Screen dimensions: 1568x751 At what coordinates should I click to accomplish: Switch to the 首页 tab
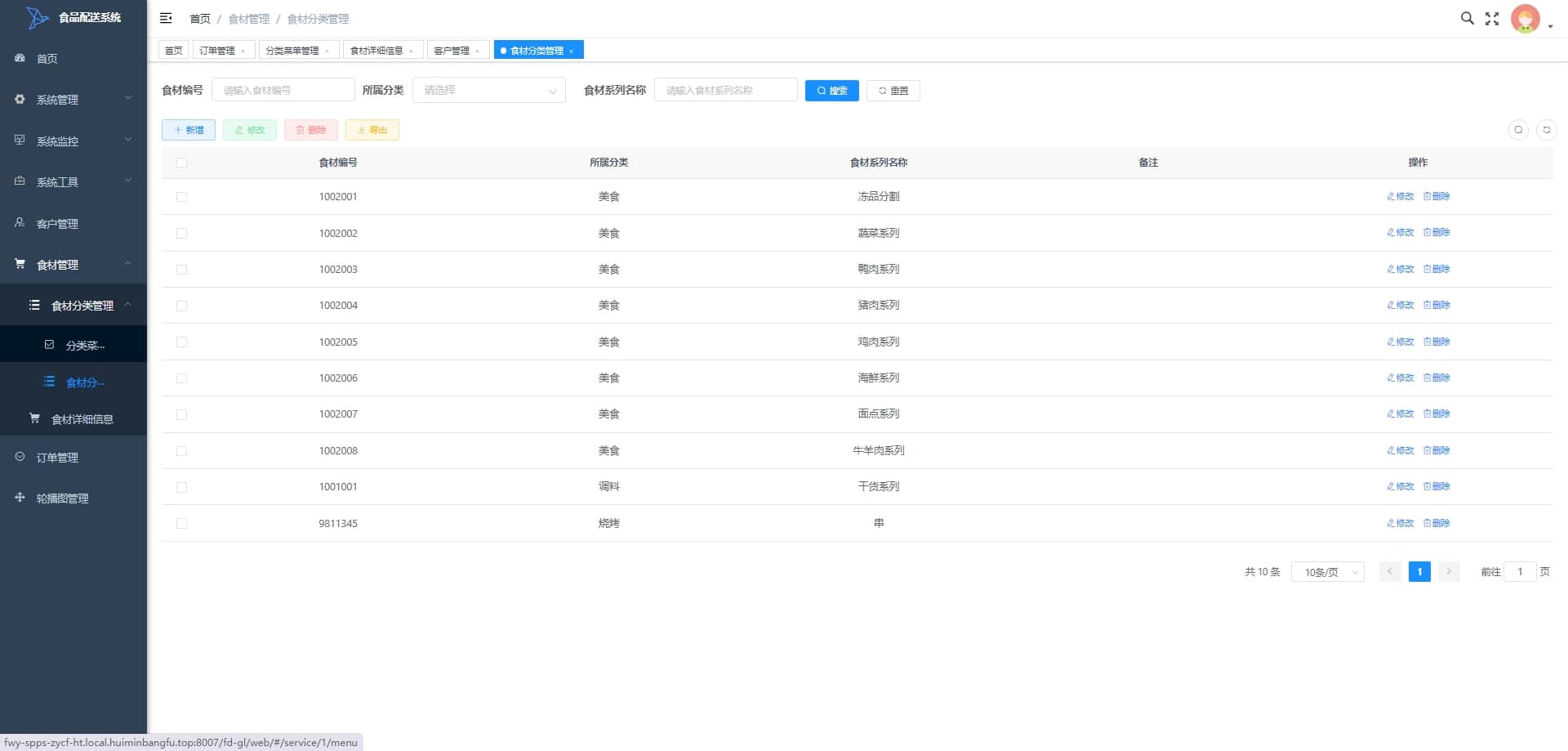tap(173, 51)
